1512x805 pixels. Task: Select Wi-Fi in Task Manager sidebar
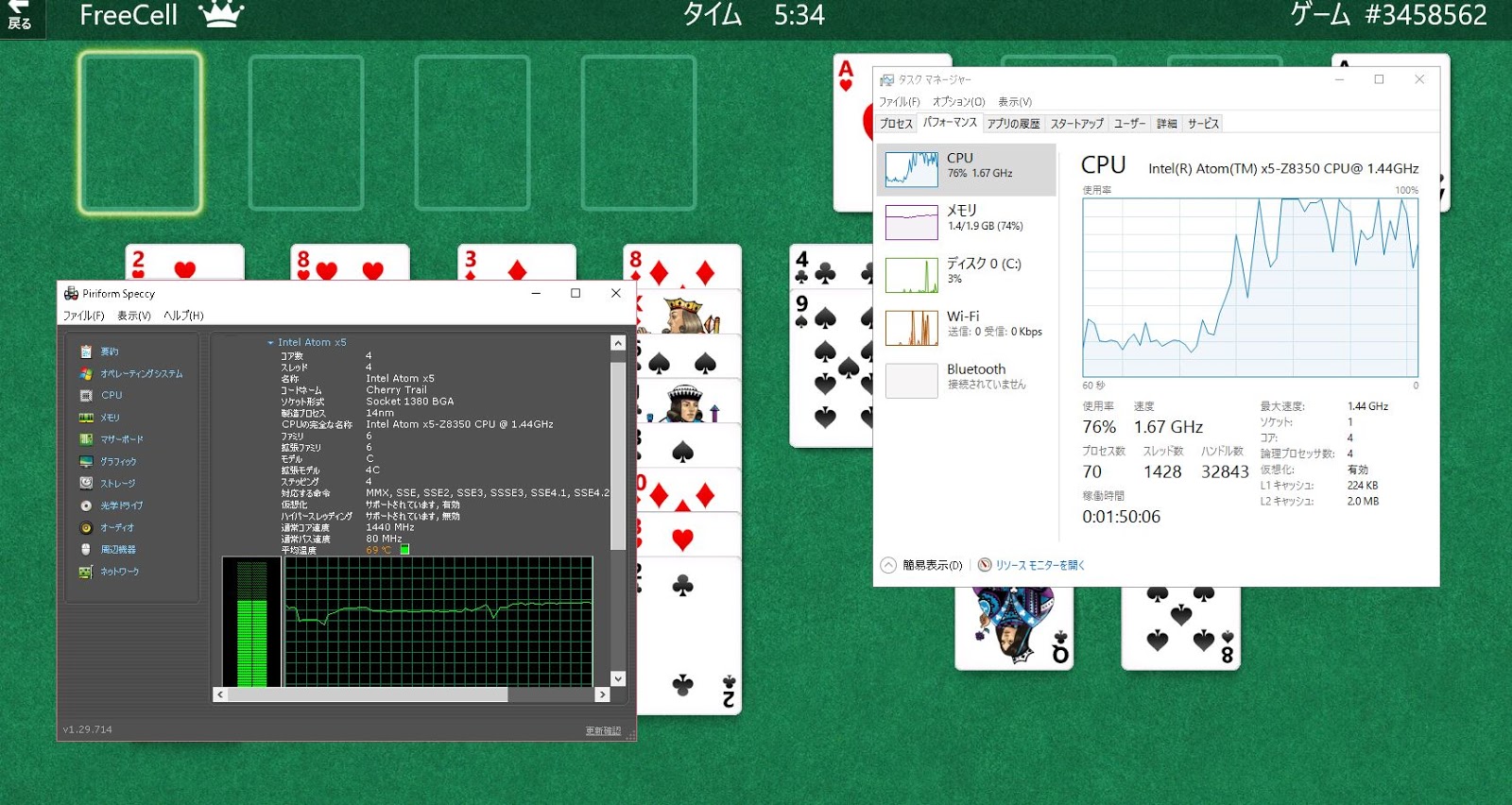[x=966, y=328]
